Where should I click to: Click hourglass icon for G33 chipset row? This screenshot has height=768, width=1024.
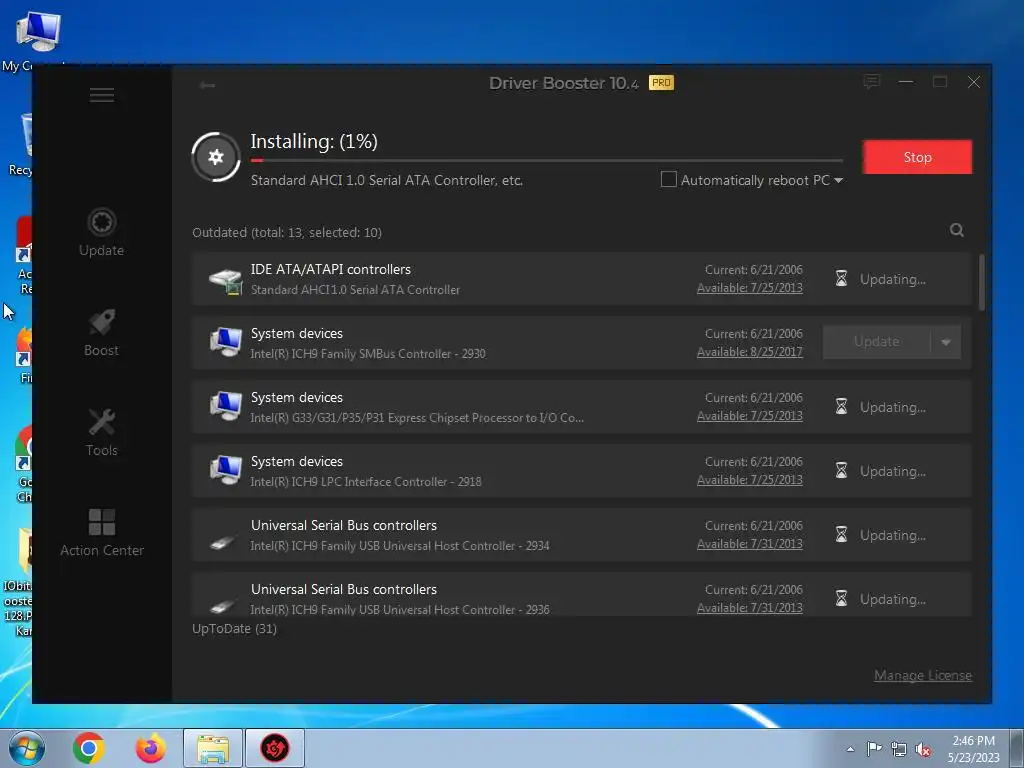coord(842,407)
